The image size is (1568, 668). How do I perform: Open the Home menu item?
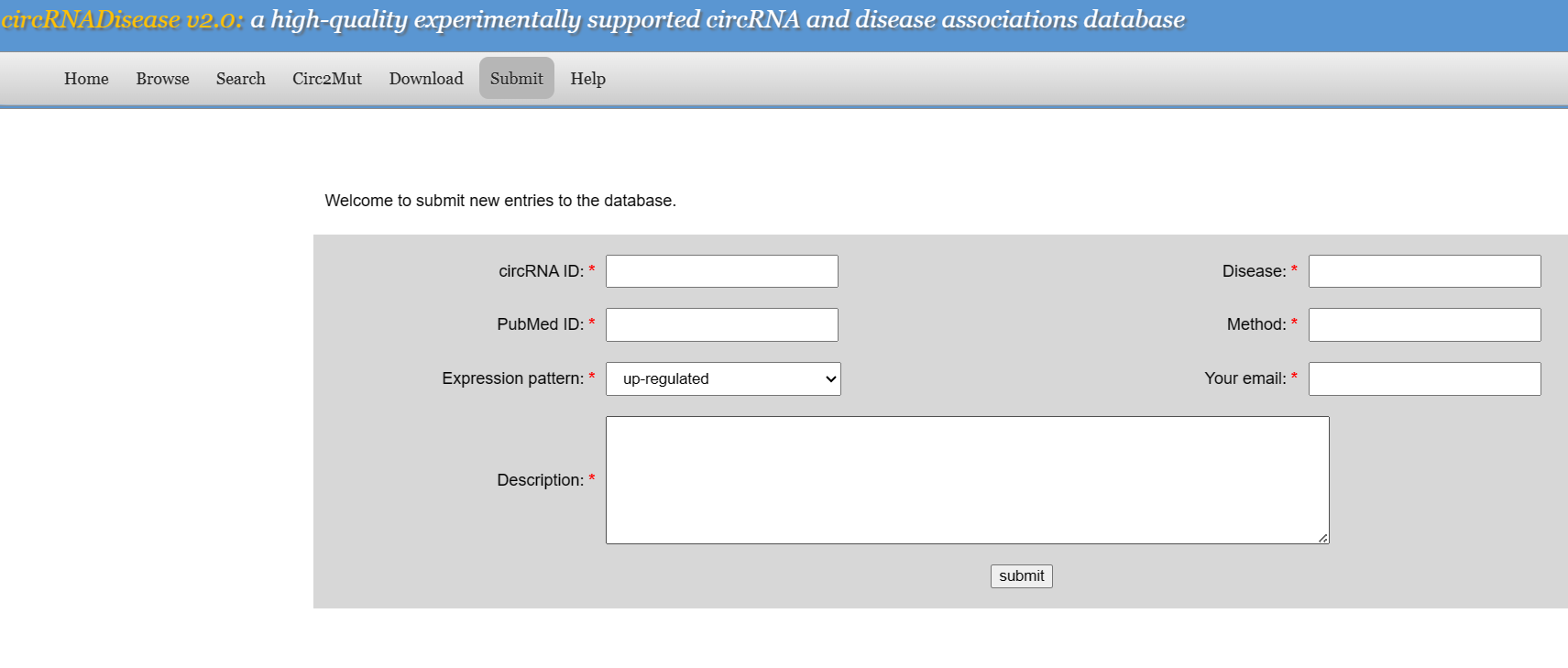86,79
